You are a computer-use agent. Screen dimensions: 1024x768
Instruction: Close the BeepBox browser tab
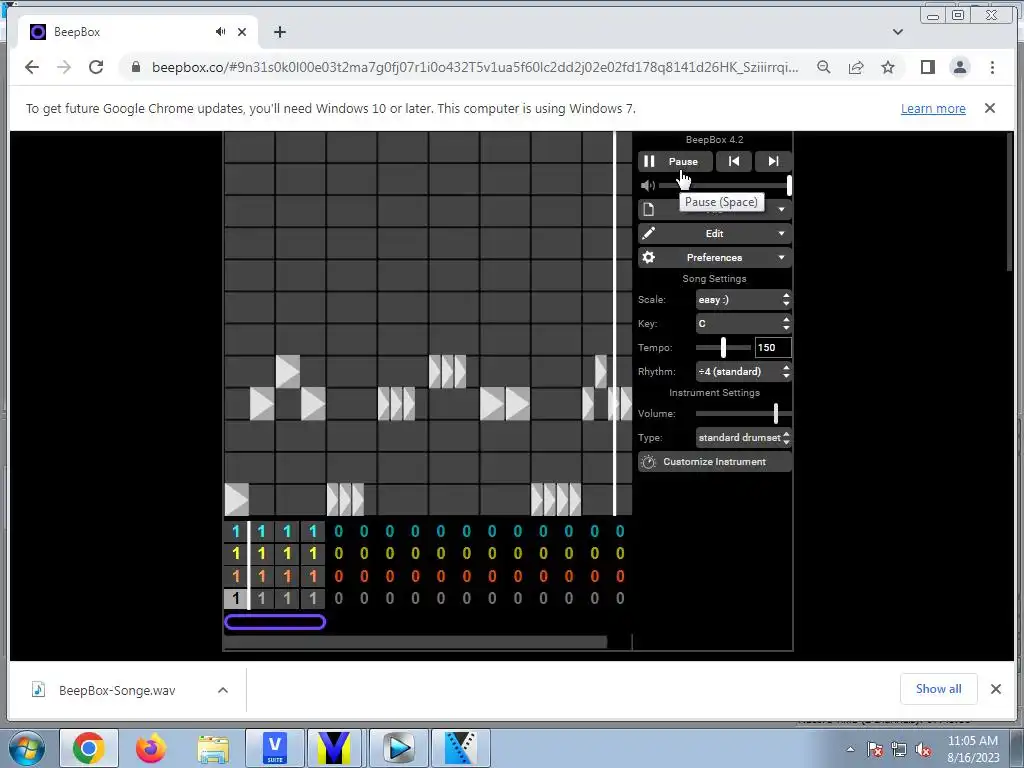pyautogui.click(x=242, y=31)
